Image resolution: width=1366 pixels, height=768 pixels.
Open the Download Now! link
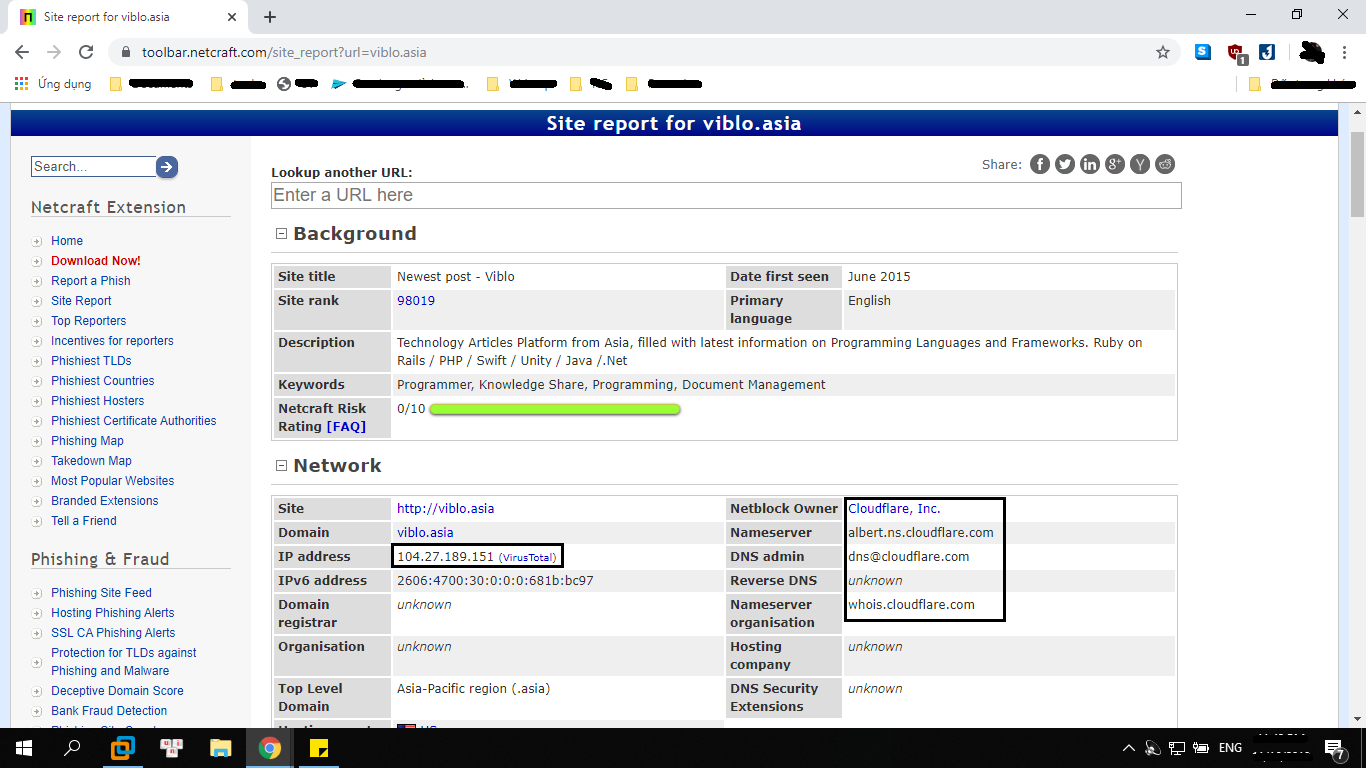(x=96, y=261)
